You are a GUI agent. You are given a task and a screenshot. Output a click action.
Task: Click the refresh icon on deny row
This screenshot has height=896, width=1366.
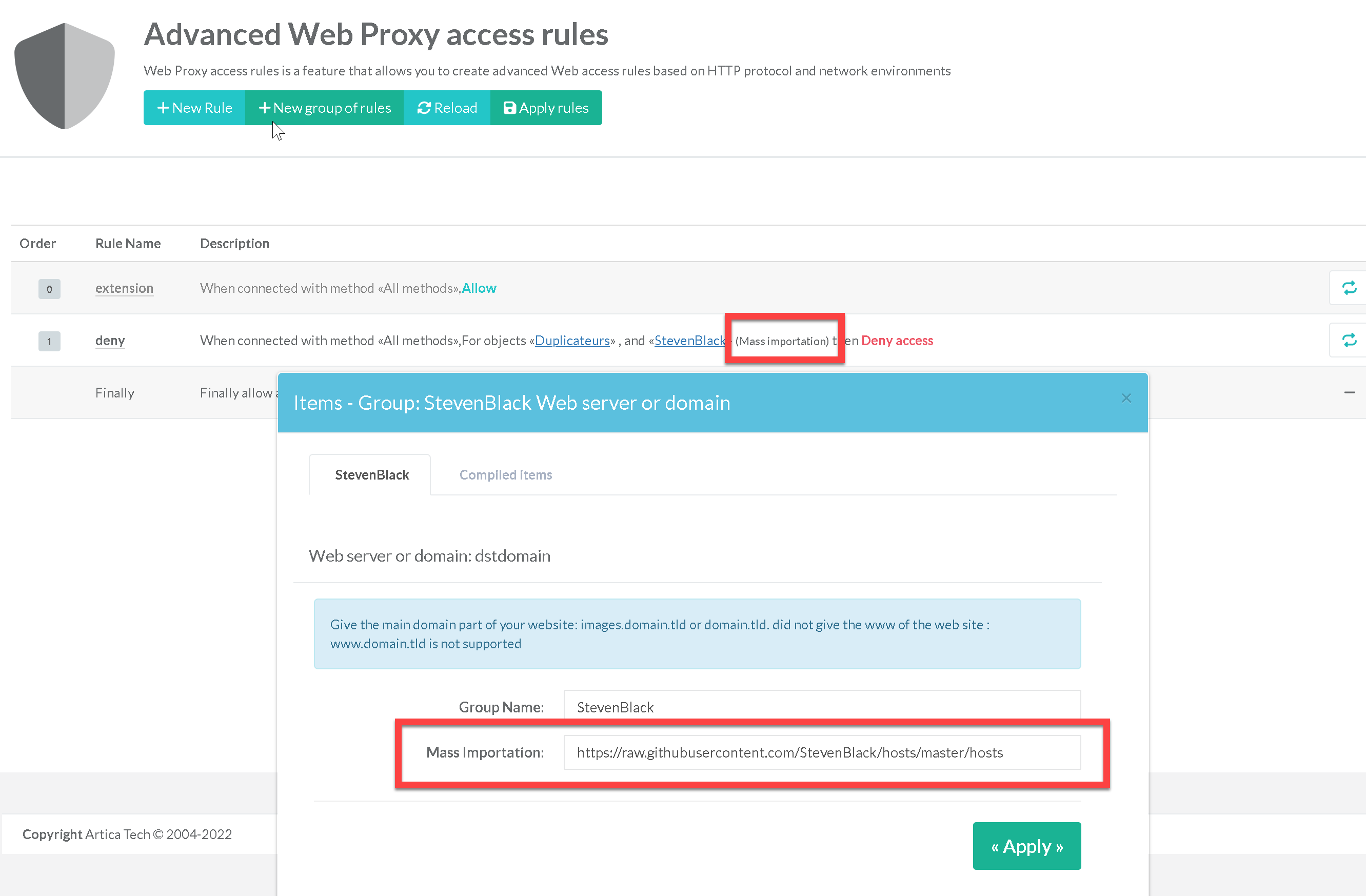[x=1349, y=341]
